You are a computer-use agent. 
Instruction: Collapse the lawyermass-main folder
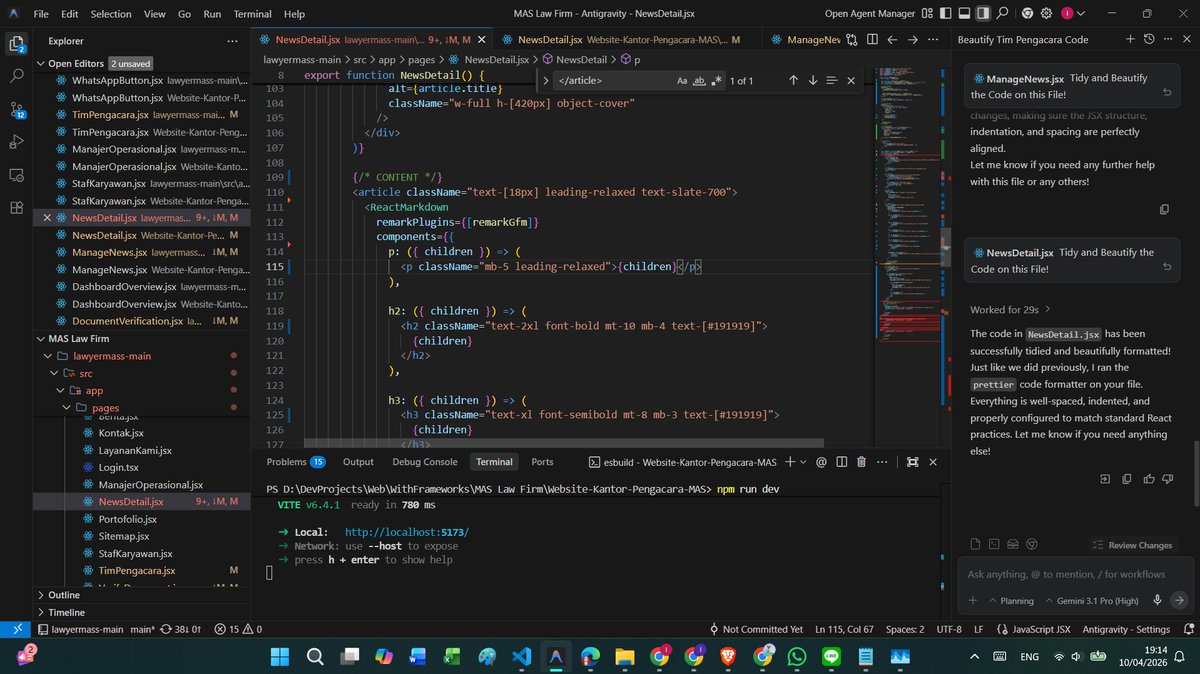click(50, 356)
